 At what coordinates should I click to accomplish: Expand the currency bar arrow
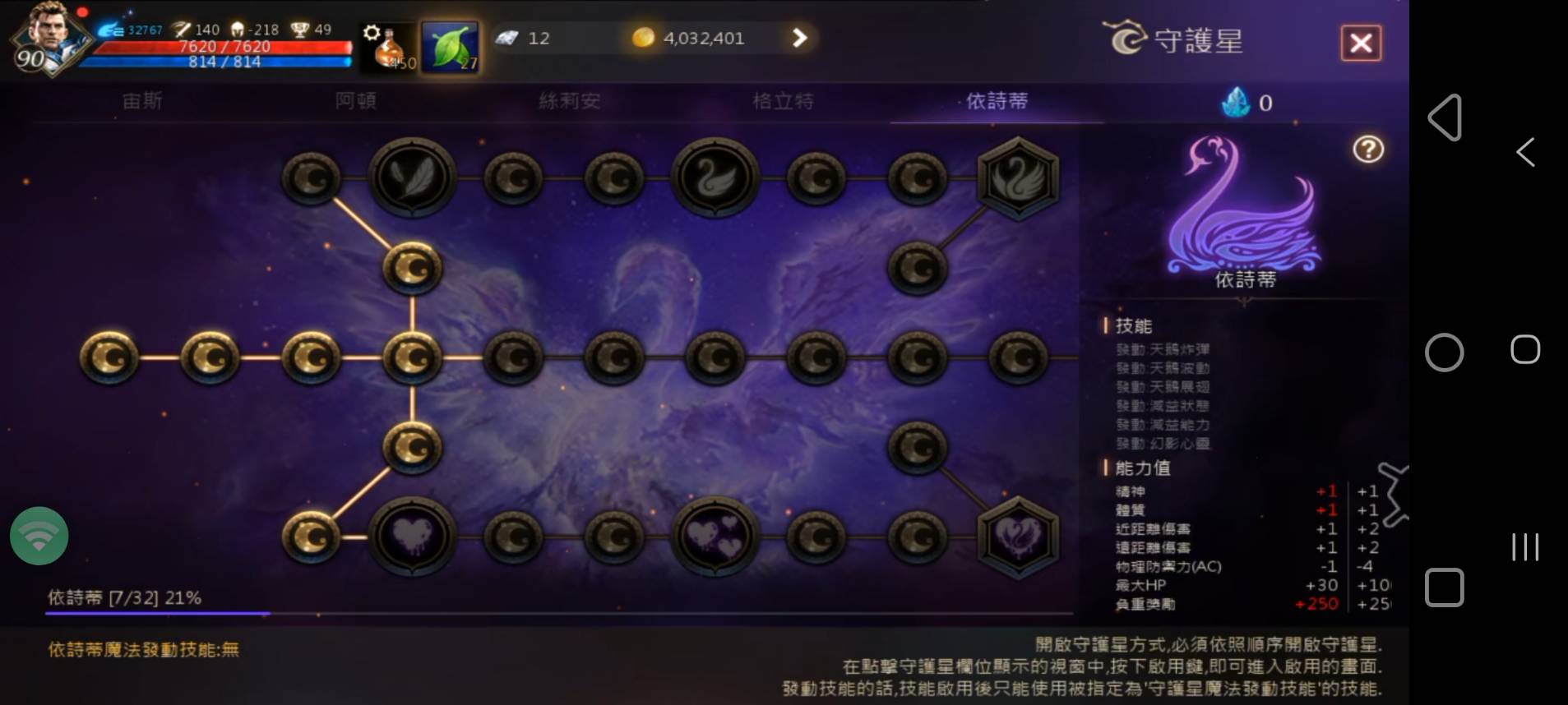[799, 38]
